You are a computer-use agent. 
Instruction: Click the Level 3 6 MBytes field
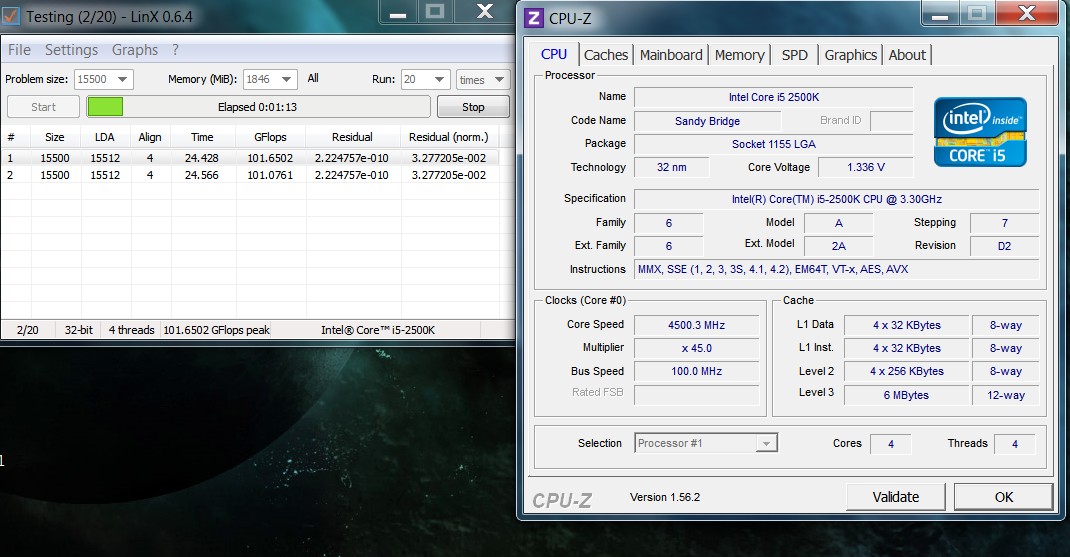(x=906, y=395)
